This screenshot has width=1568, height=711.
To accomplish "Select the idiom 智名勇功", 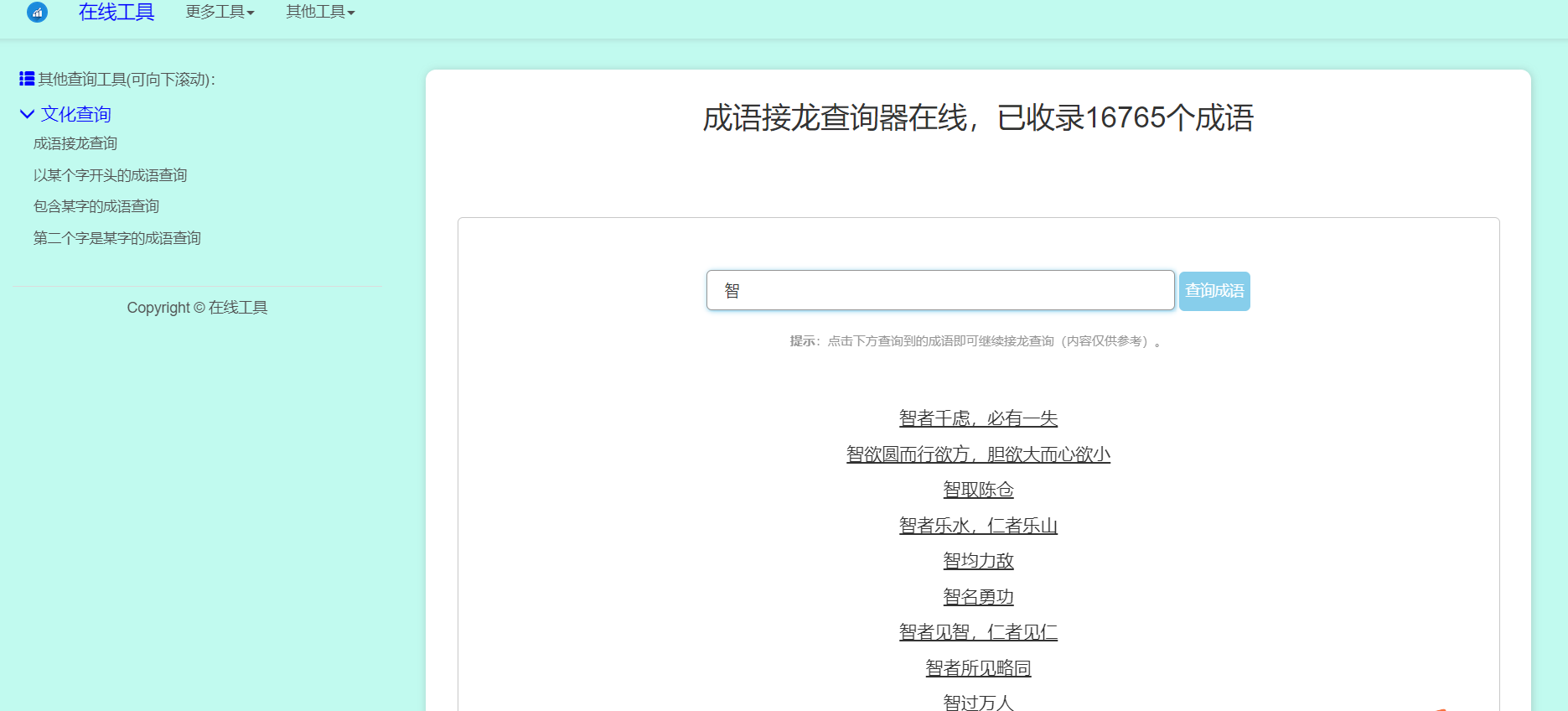I will pos(978,597).
